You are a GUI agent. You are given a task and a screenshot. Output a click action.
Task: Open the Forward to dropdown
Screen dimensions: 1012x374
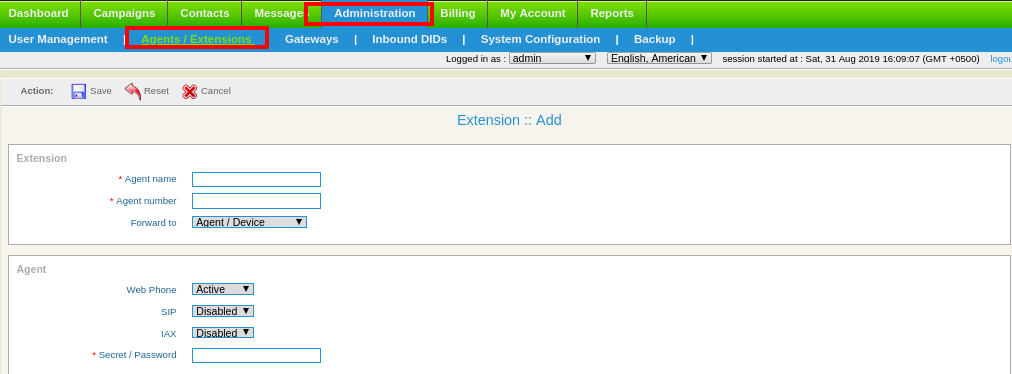[249, 222]
